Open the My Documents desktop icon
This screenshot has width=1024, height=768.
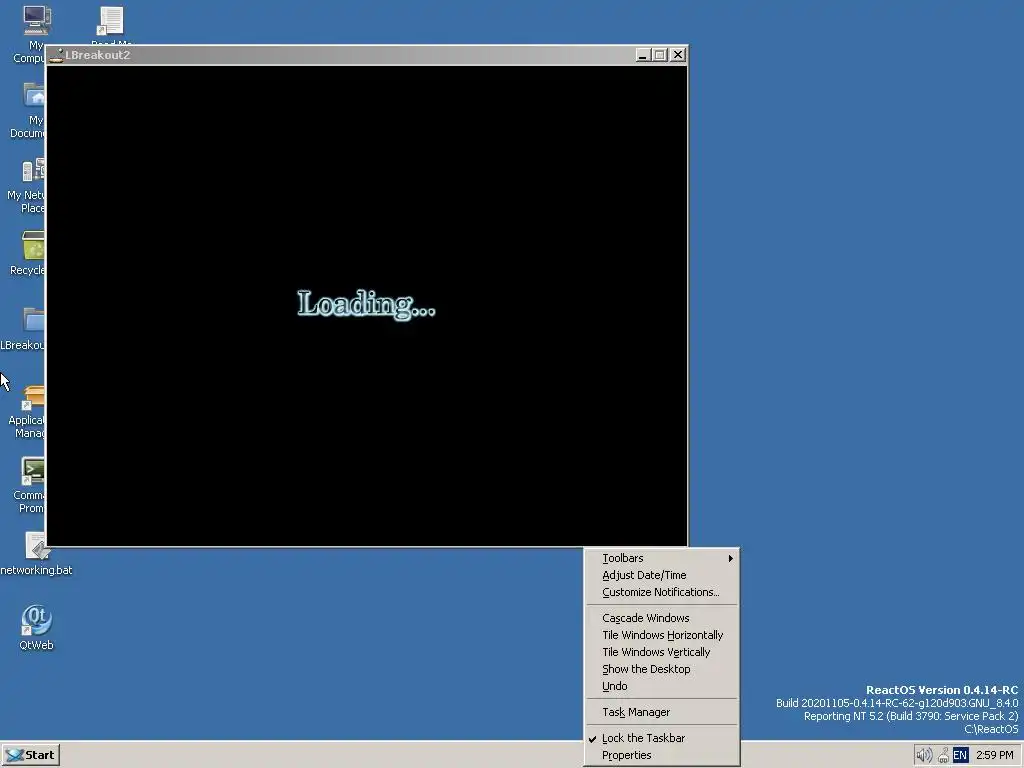pos(34,96)
